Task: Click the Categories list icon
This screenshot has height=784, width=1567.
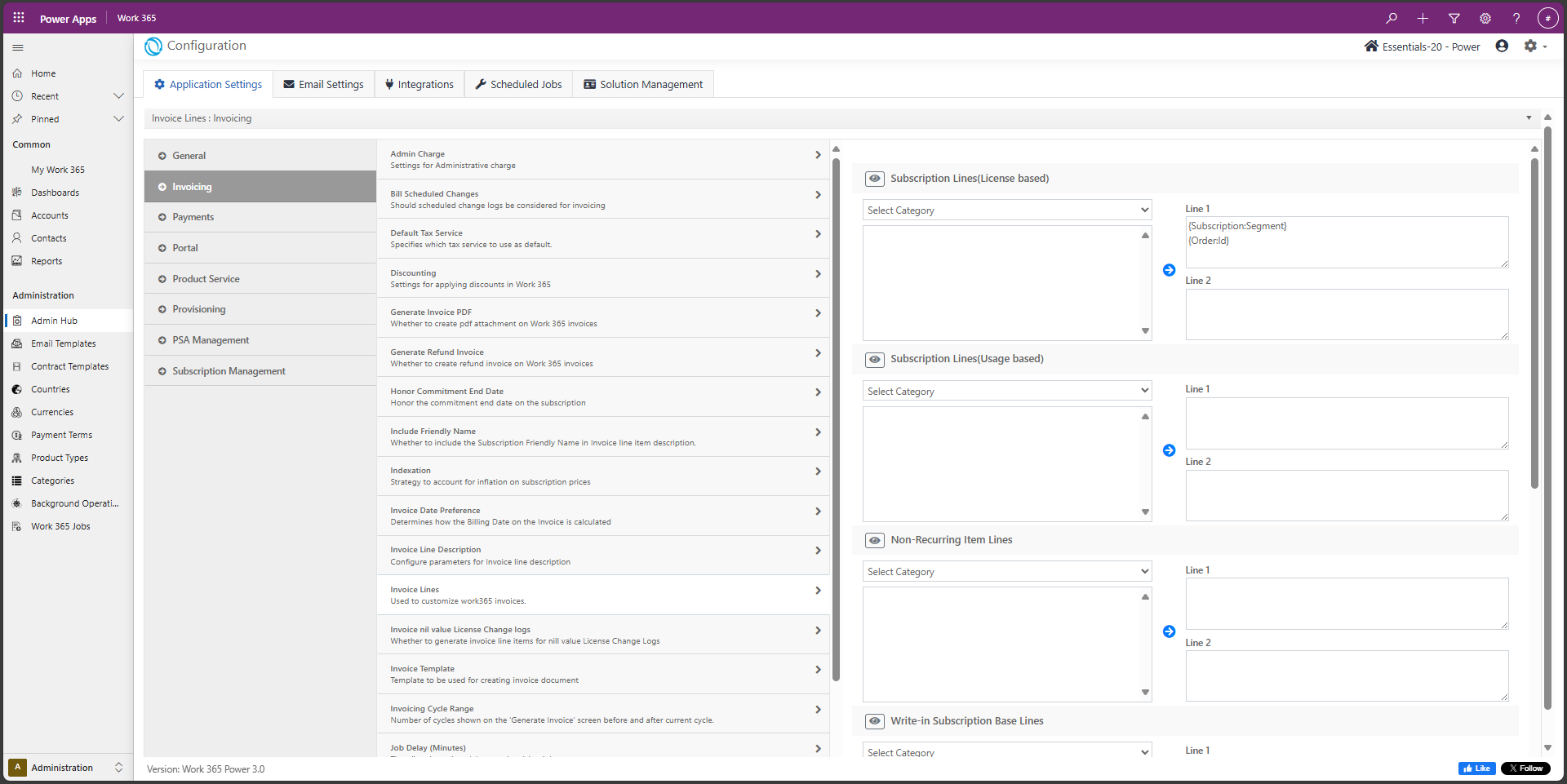Action: tap(17, 481)
